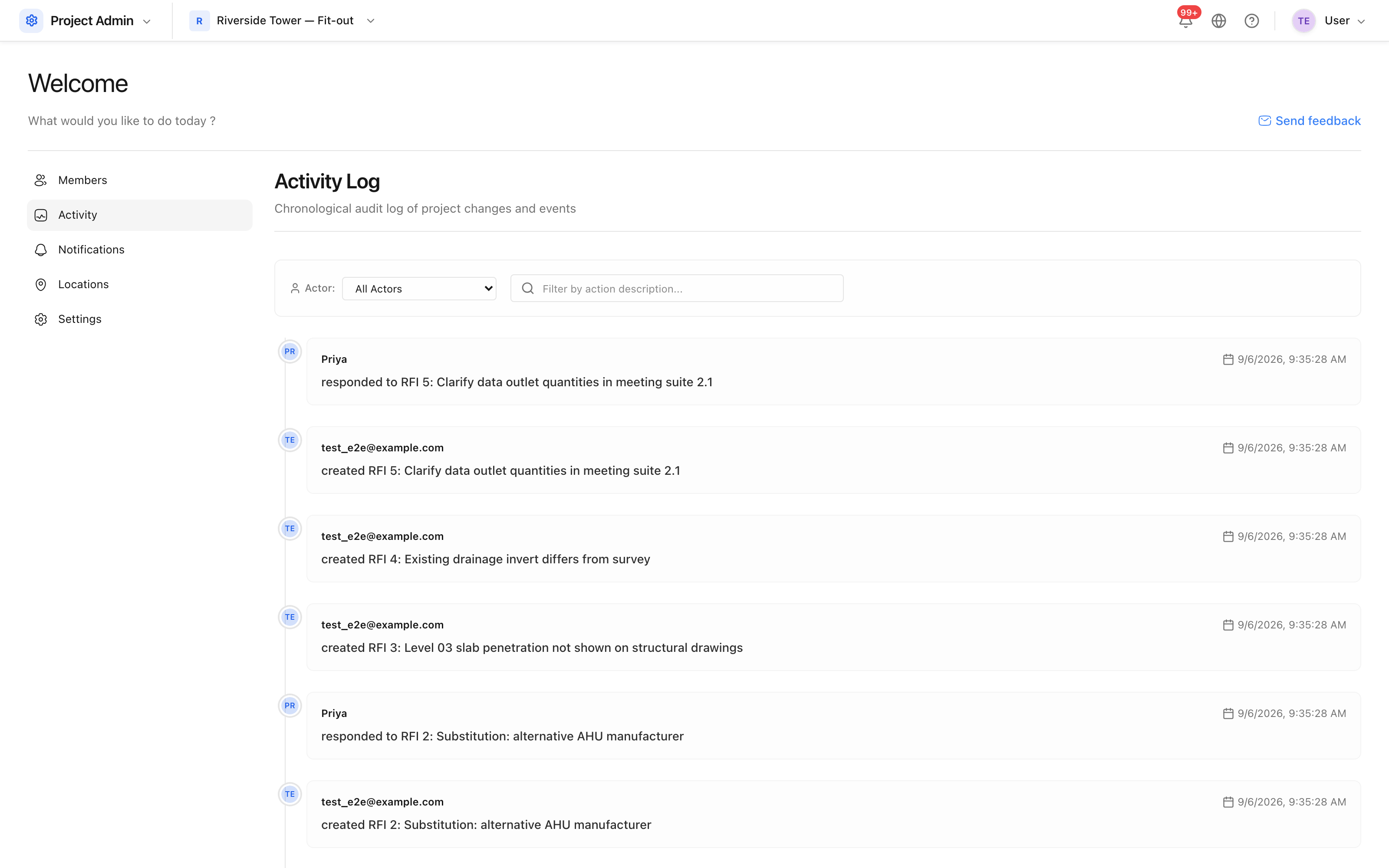Click the TE avatar on created RFI 4 entry
Screen dimensions: 1389x868
point(290,529)
